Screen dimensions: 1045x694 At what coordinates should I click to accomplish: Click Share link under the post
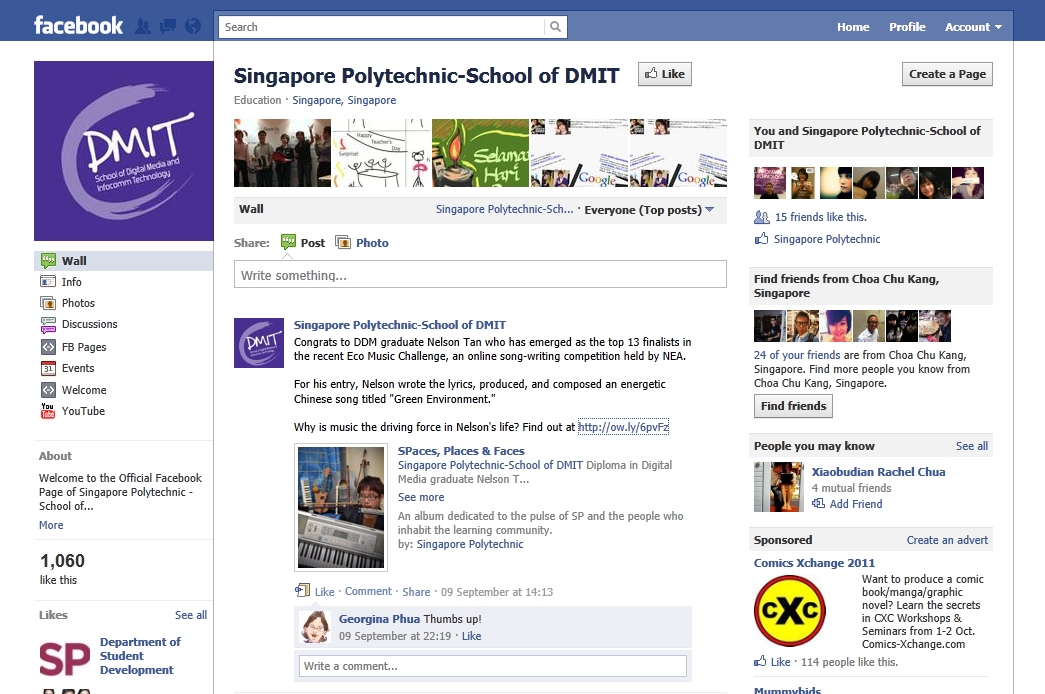point(416,591)
